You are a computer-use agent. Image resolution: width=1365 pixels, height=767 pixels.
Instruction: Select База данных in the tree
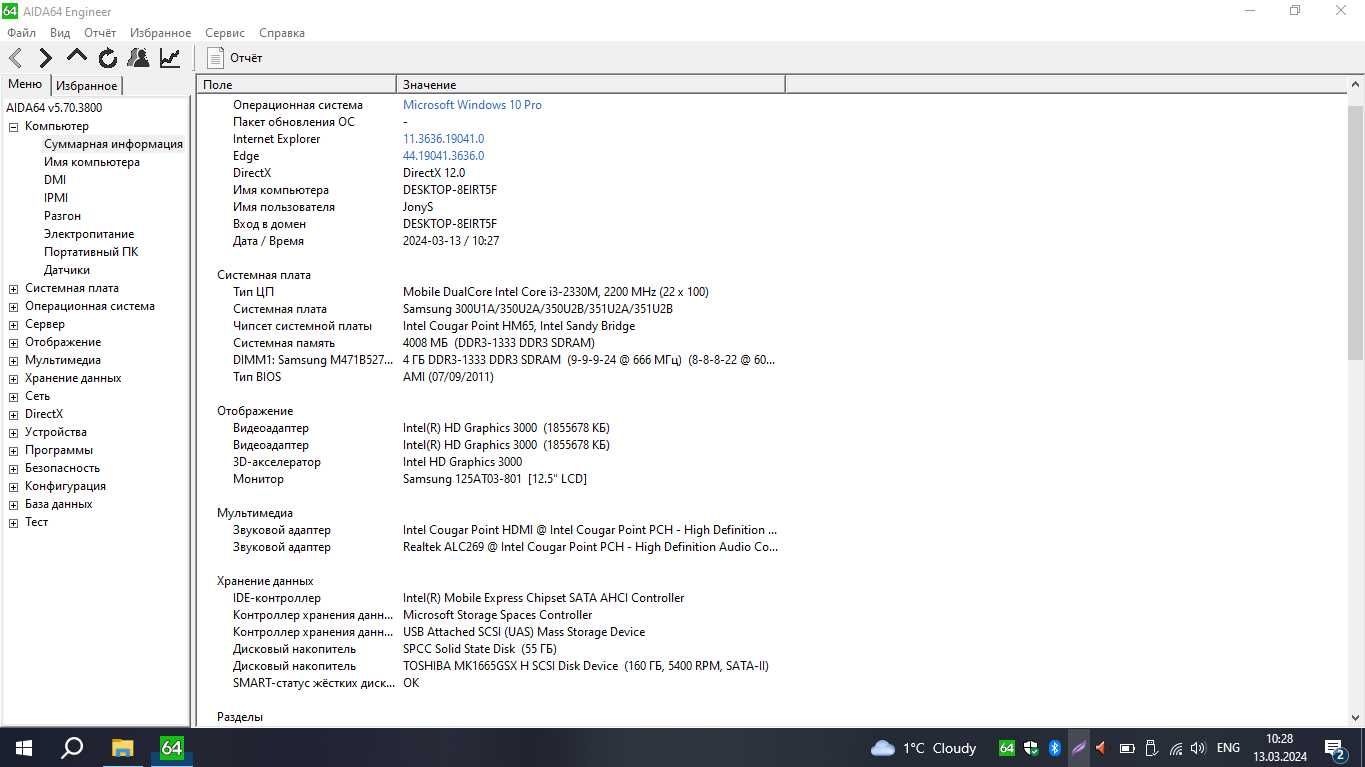pyautogui.click(x=58, y=504)
